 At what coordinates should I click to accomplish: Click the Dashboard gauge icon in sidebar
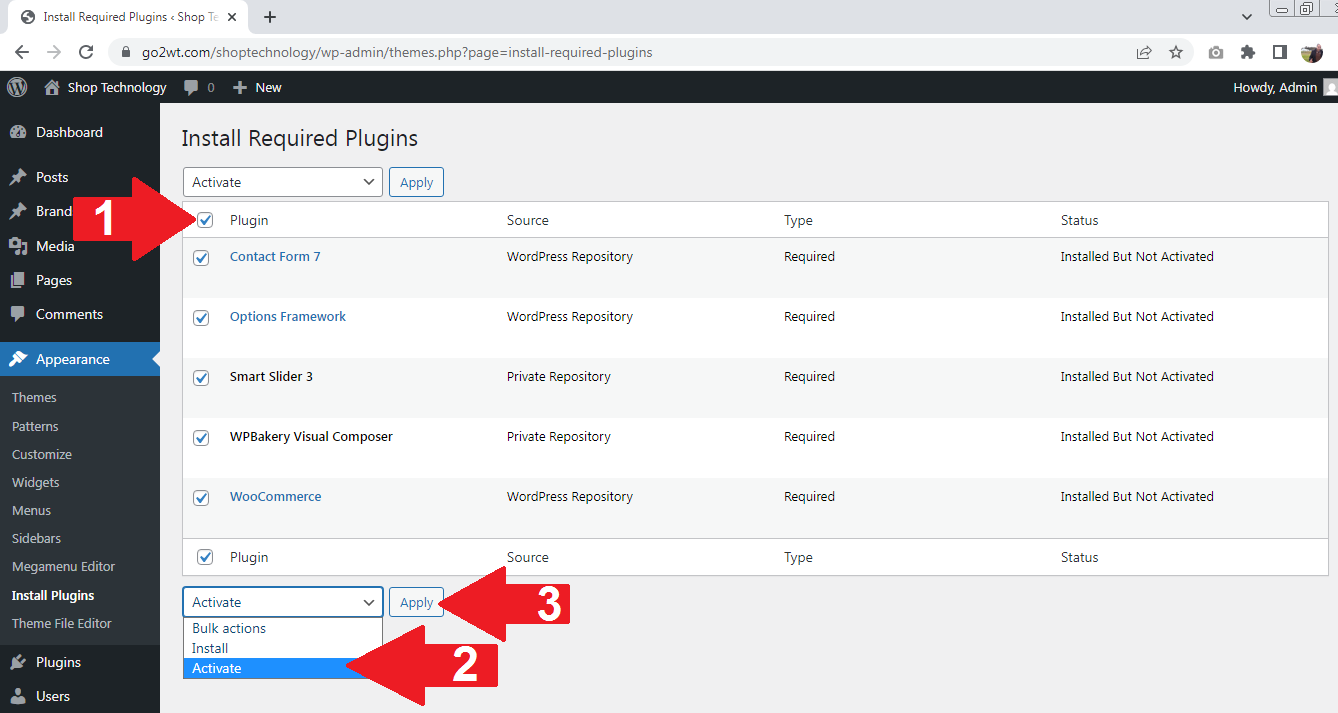(18, 132)
